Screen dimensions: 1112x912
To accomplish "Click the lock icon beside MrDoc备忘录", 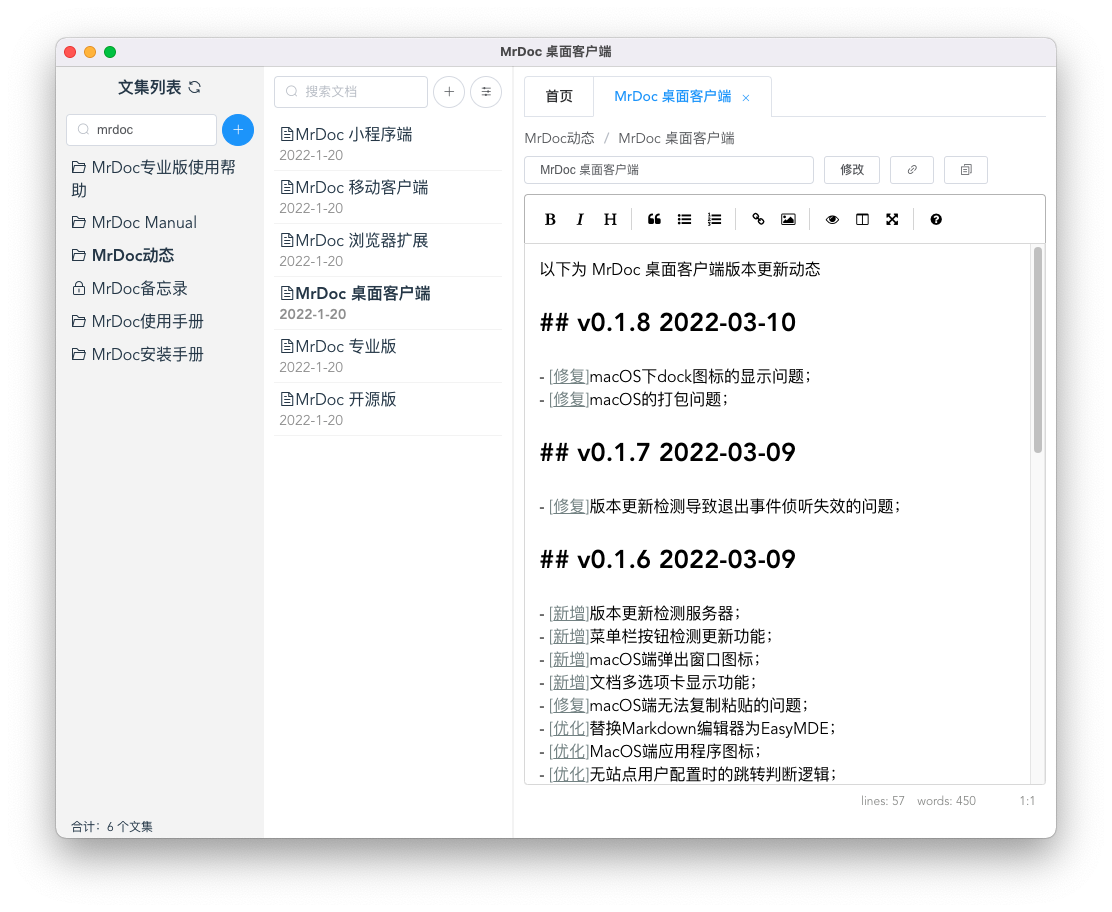I will (79, 289).
